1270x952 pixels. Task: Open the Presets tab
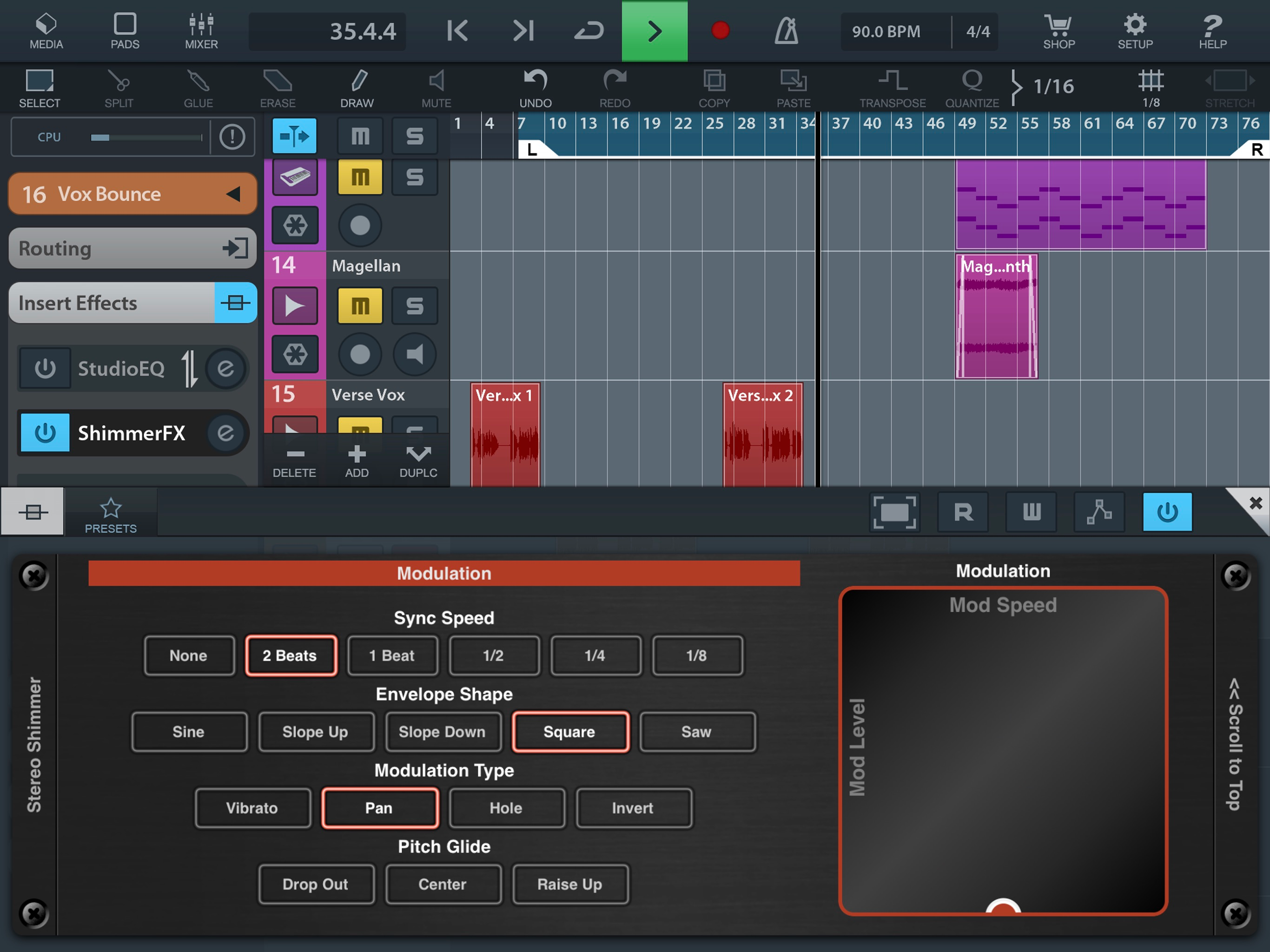click(x=110, y=513)
